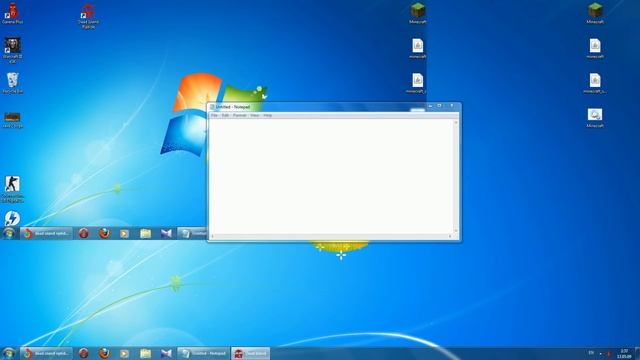The width and height of the screenshot is (640, 360).
Task: Open Windows Explorer folder on the bottom taskbar
Action: pyautogui.click(x=145, y=353)
